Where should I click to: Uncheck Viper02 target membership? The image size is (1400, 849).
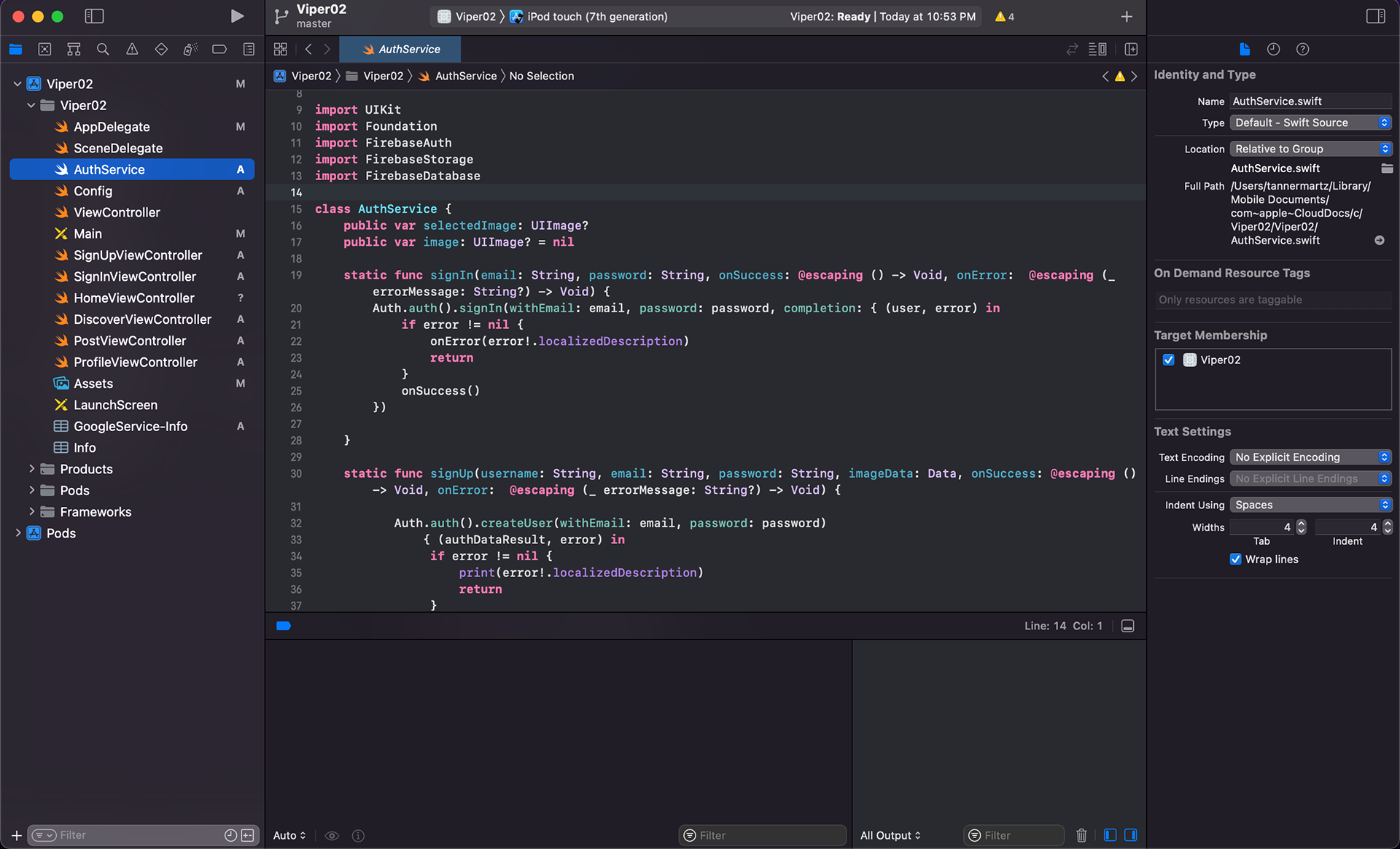1169,360
